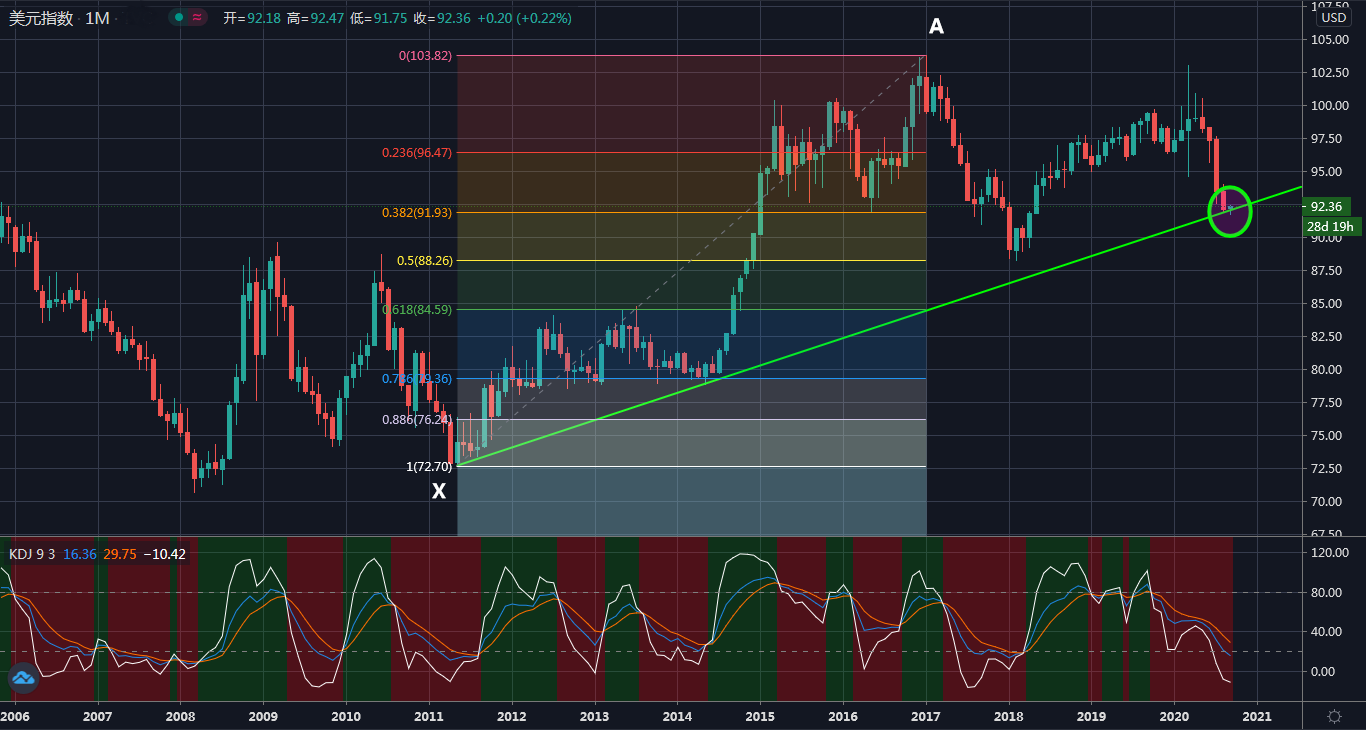1366x730 pixels.
Task: Click the 美元指数 symbol title
Action: coord(41,18)
